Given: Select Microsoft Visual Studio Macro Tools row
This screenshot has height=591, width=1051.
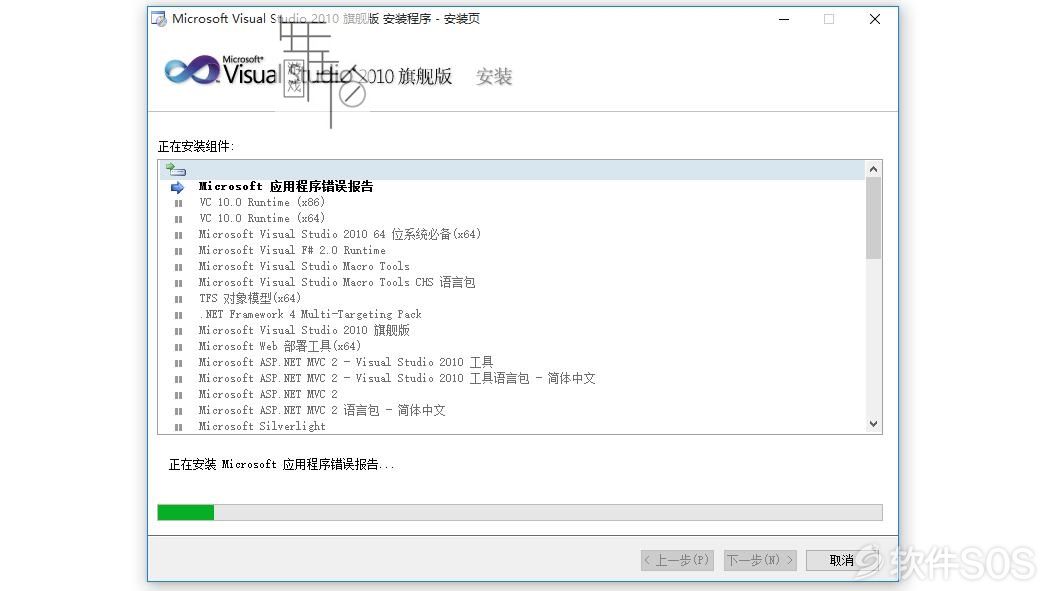Looking at the screenshot, I should (x=304, y=267).
